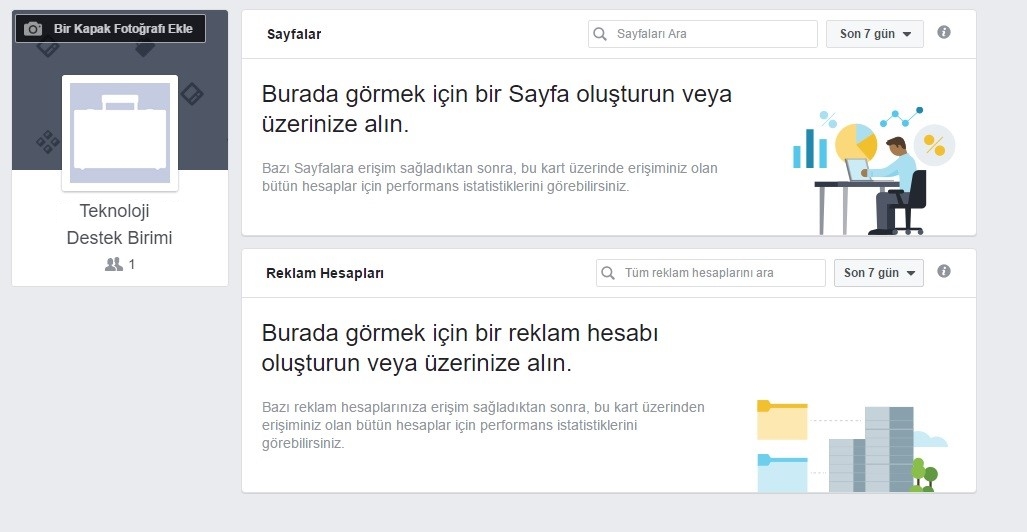Add a cover photo via Bir Kapak Fotoğrafı Ekle
The height and width of the screenshot is (532, 1027).
click(110, 29)
